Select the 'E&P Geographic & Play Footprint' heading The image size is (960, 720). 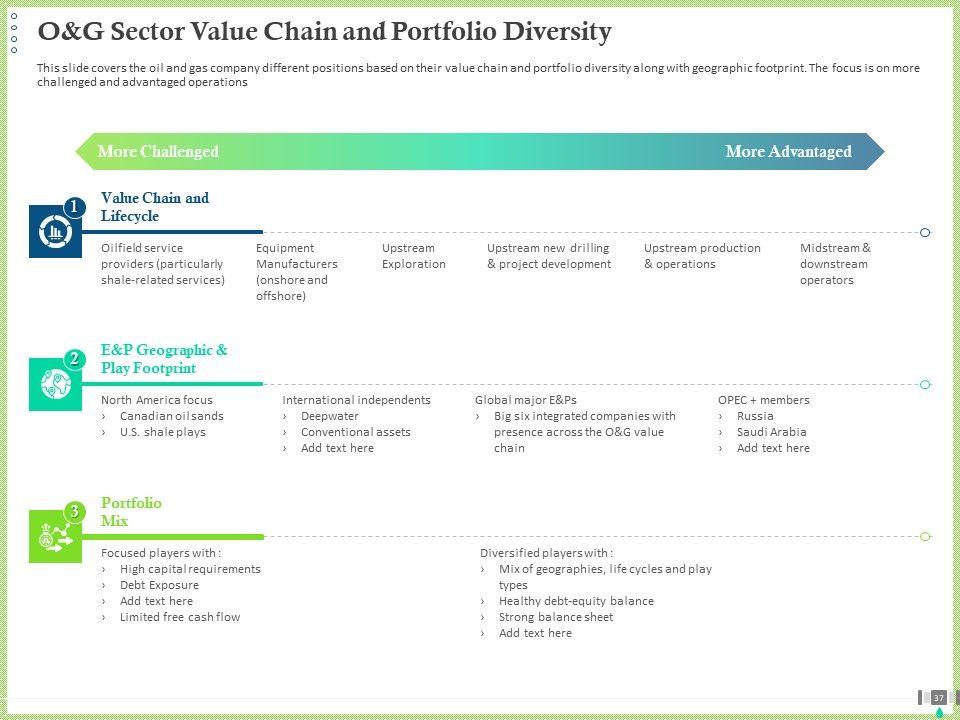[x=164, y=359]
